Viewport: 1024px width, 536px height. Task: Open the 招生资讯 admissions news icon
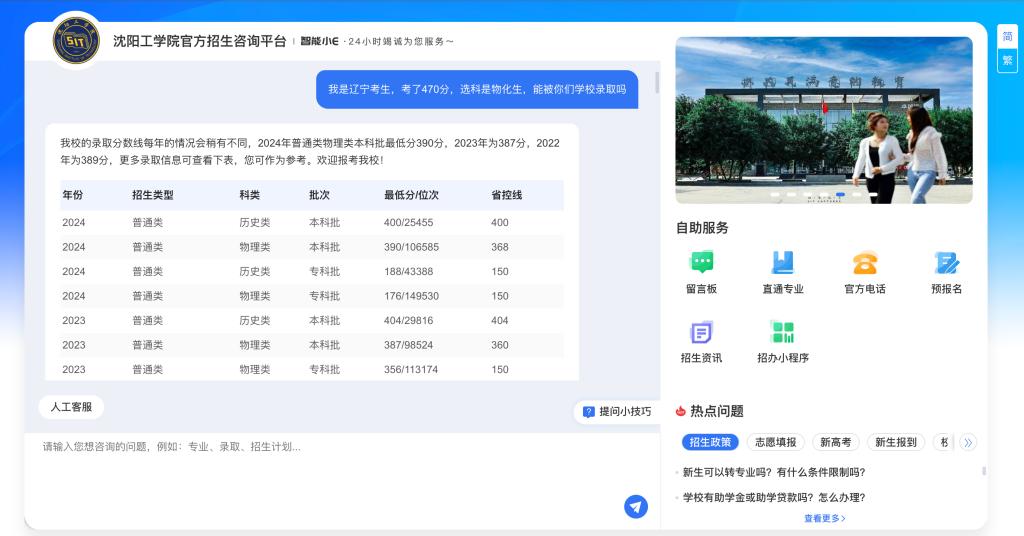[x=701, y=333]
